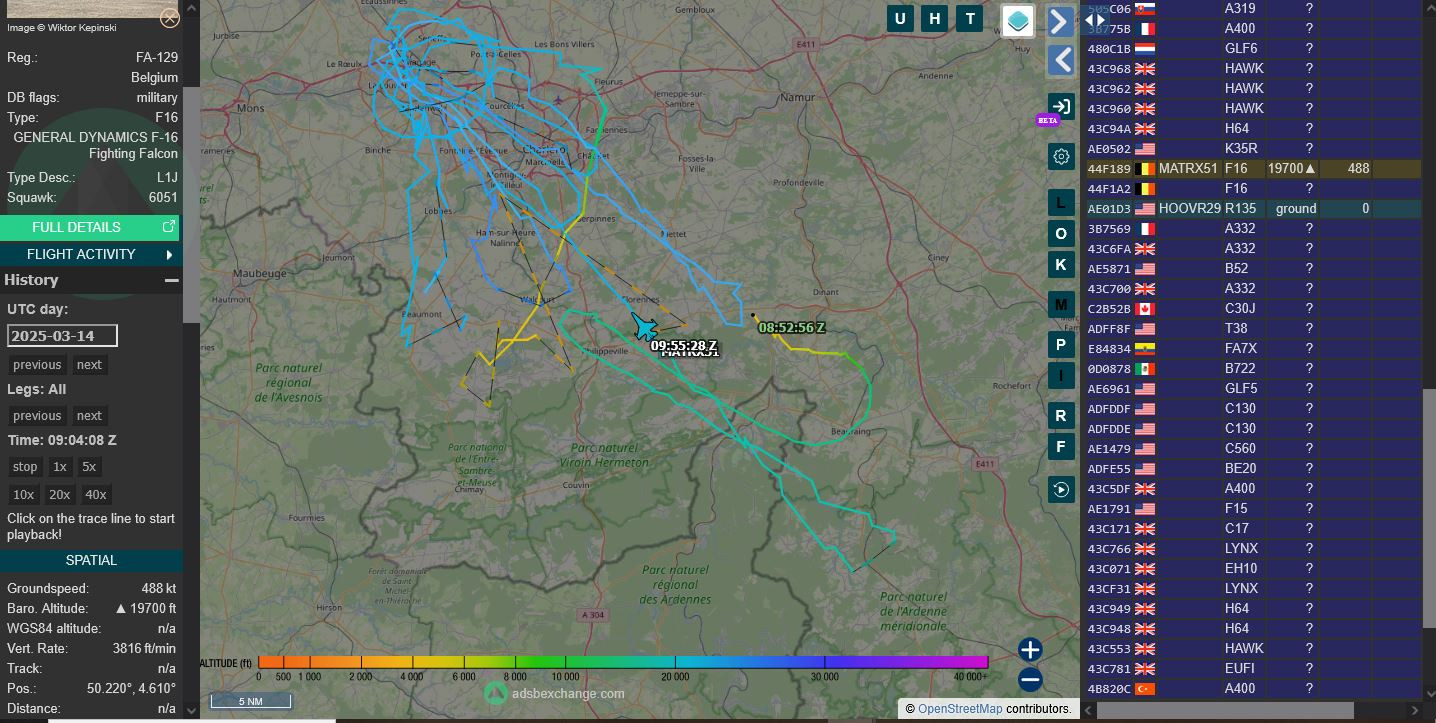Click the right chevron map button

click(1061, 21)
